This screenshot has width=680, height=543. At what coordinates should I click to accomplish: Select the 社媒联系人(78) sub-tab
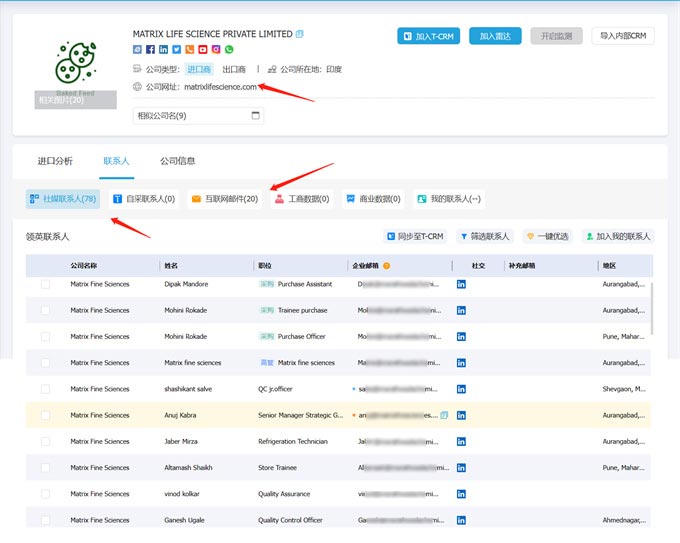[x=63, y=199]
